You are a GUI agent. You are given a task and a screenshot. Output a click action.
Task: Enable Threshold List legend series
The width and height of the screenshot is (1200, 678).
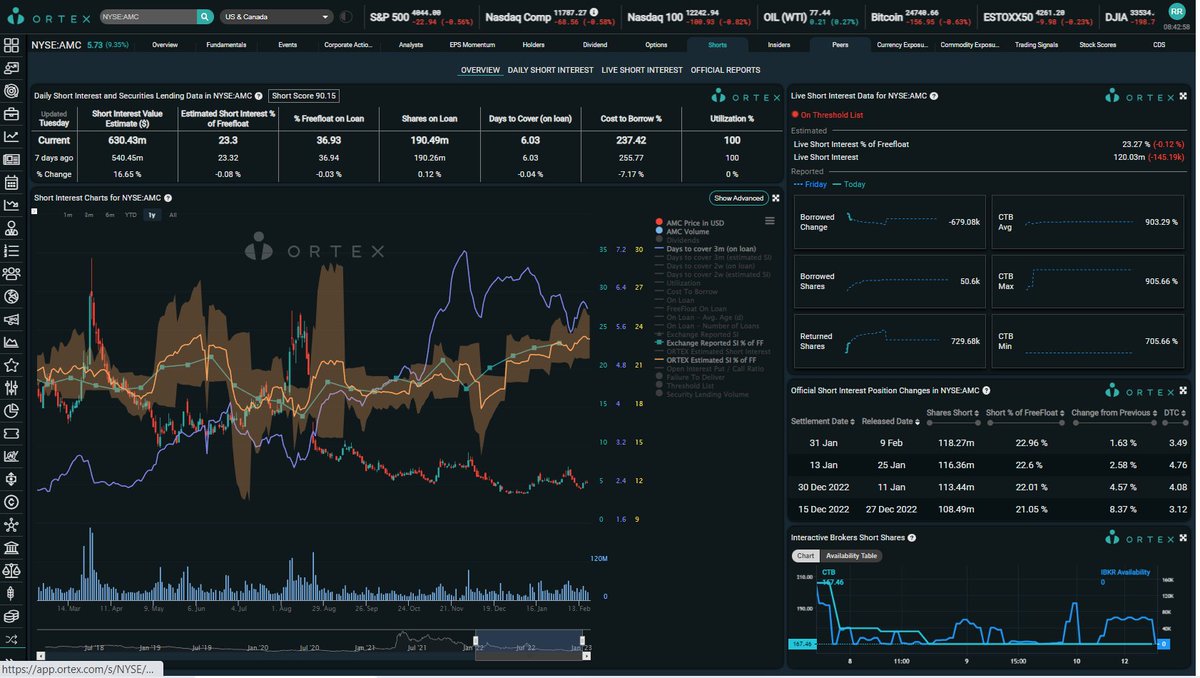click(x=684, y=386)
